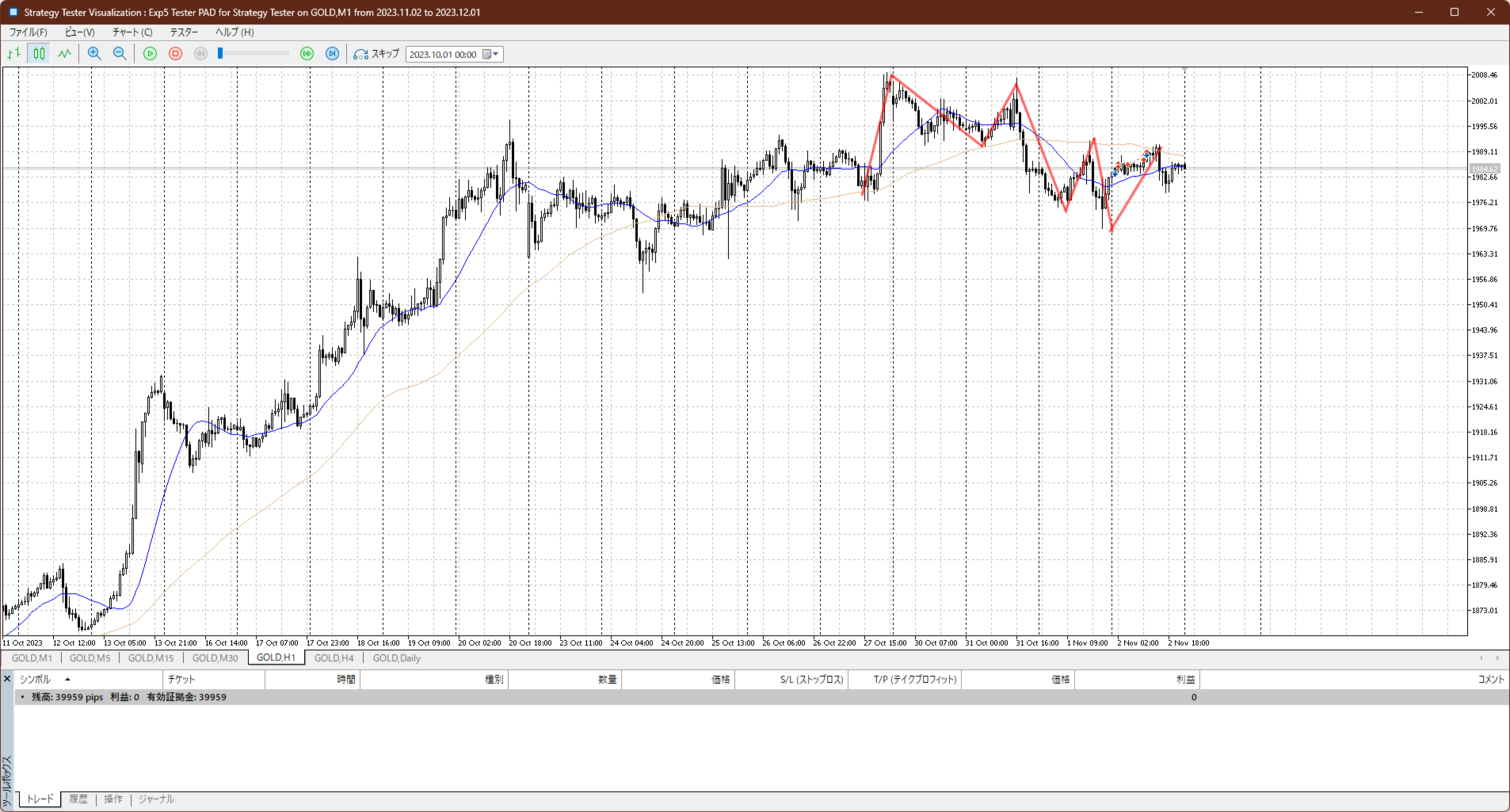This screenshot has height=812, width=1510.
Task: Switch to the GOLD,M15 chart tab
Action: (151, 658)
